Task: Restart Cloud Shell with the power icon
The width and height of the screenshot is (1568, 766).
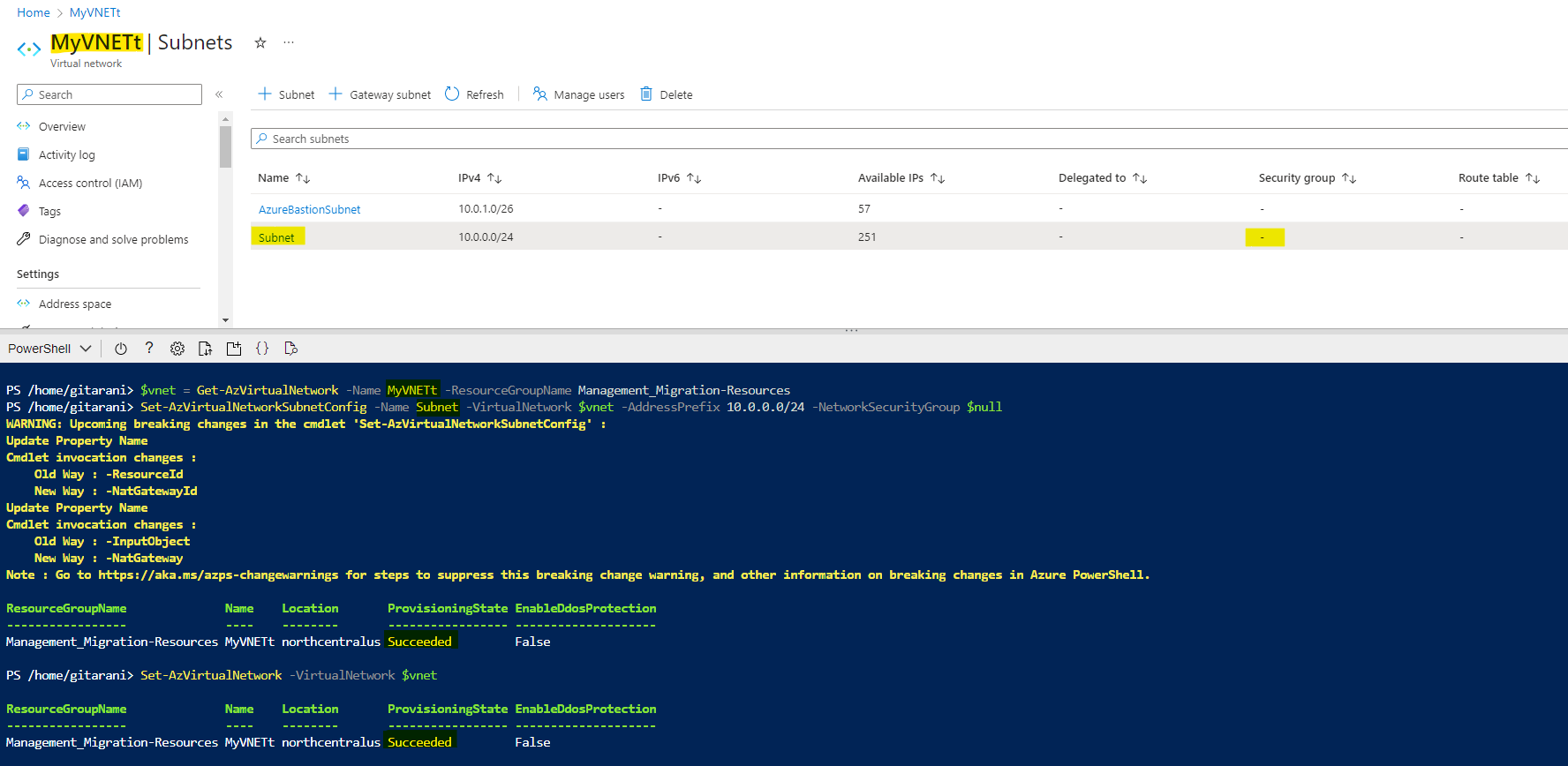Action: click(121, 349)
